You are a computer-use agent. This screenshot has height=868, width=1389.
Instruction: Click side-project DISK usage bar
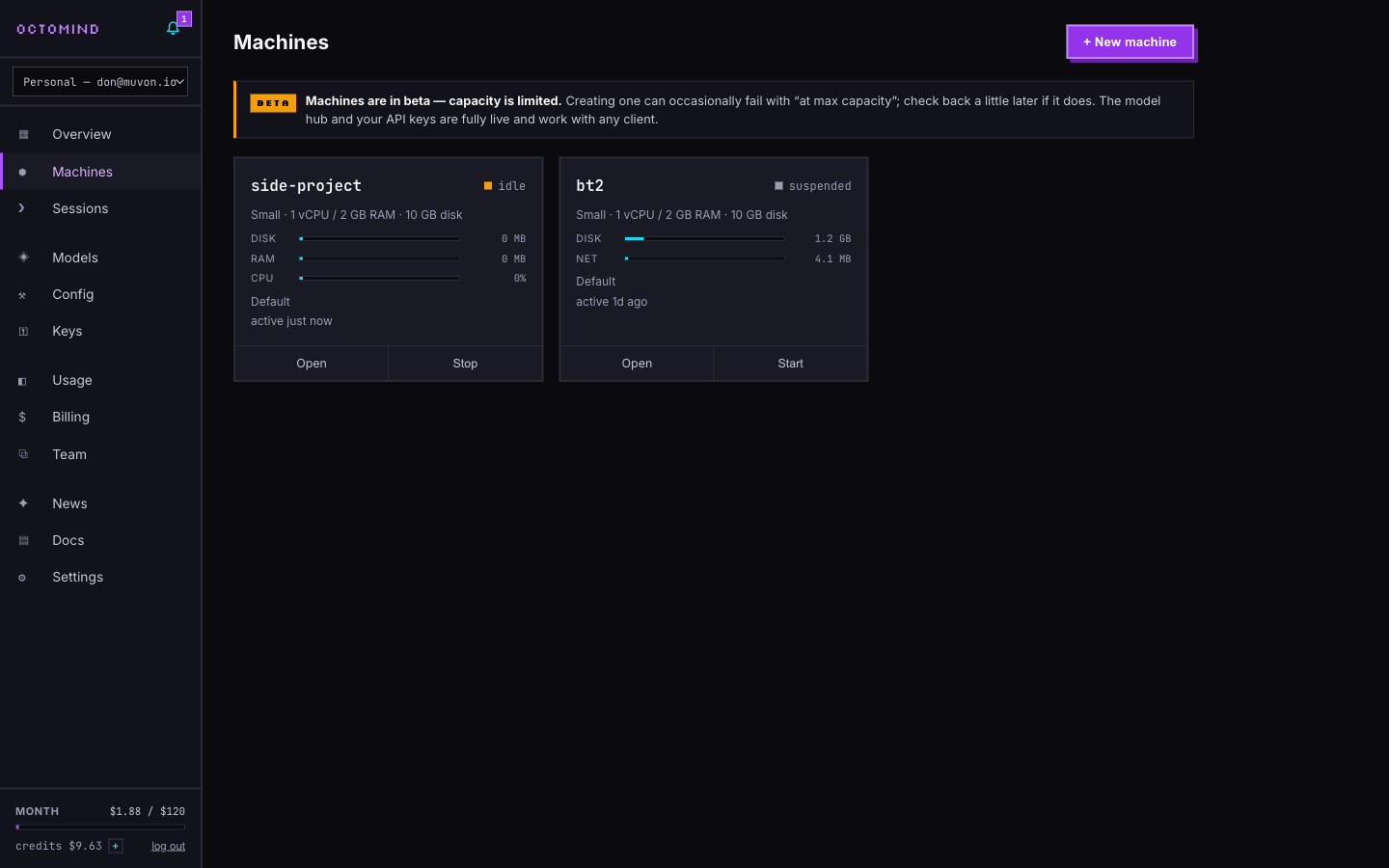[379, 238]
